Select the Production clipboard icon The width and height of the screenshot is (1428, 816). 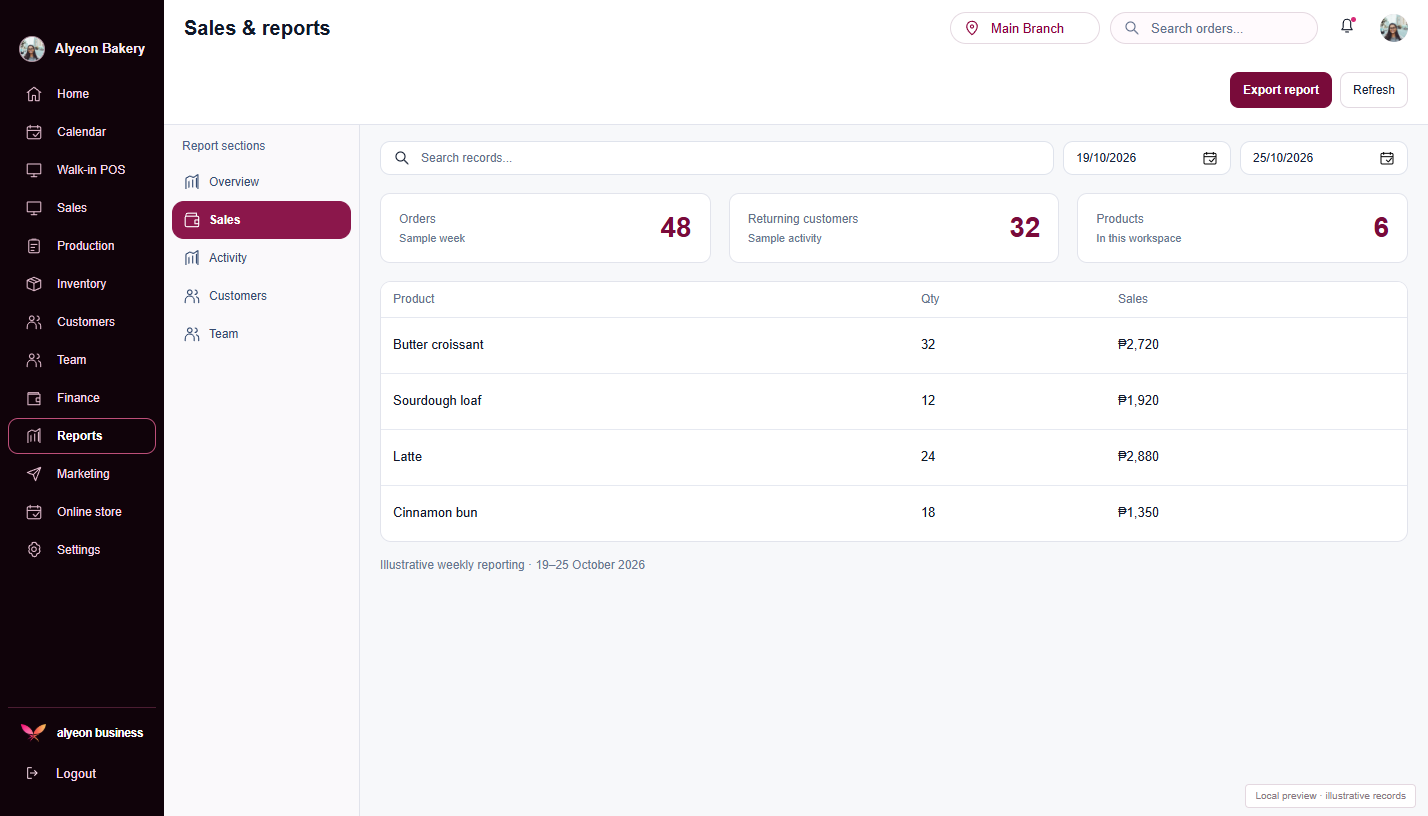point(34,246)
